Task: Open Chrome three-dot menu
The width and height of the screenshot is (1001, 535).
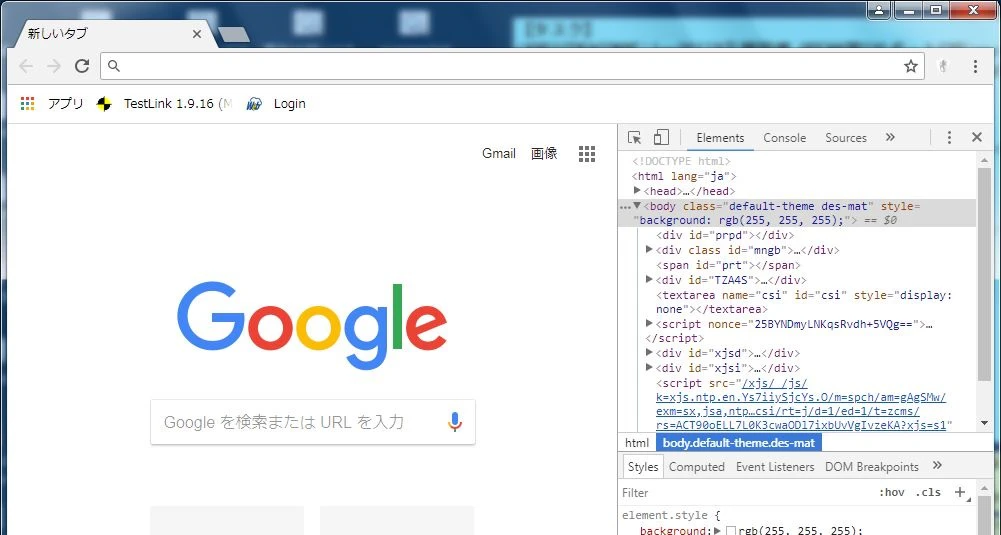Action: coord(975,66)
